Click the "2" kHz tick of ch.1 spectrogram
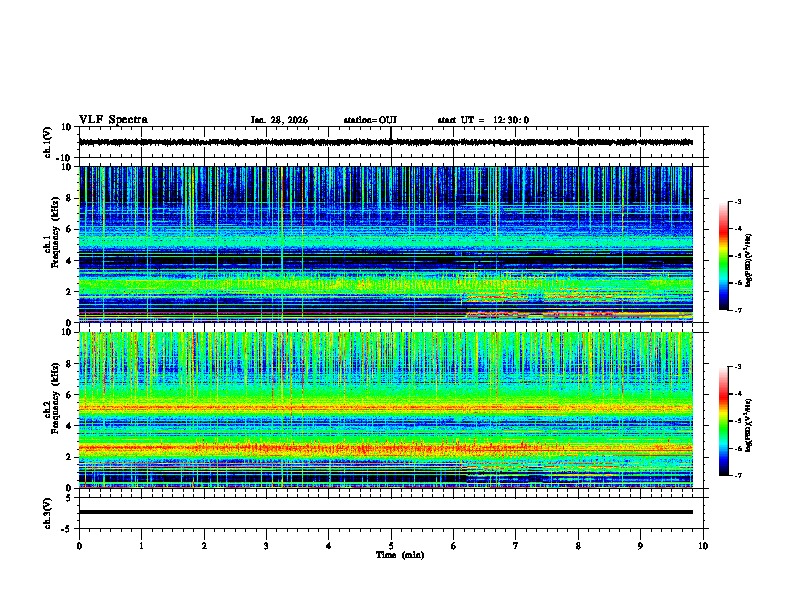Screen dimensions: 792x612 (69, 292)
